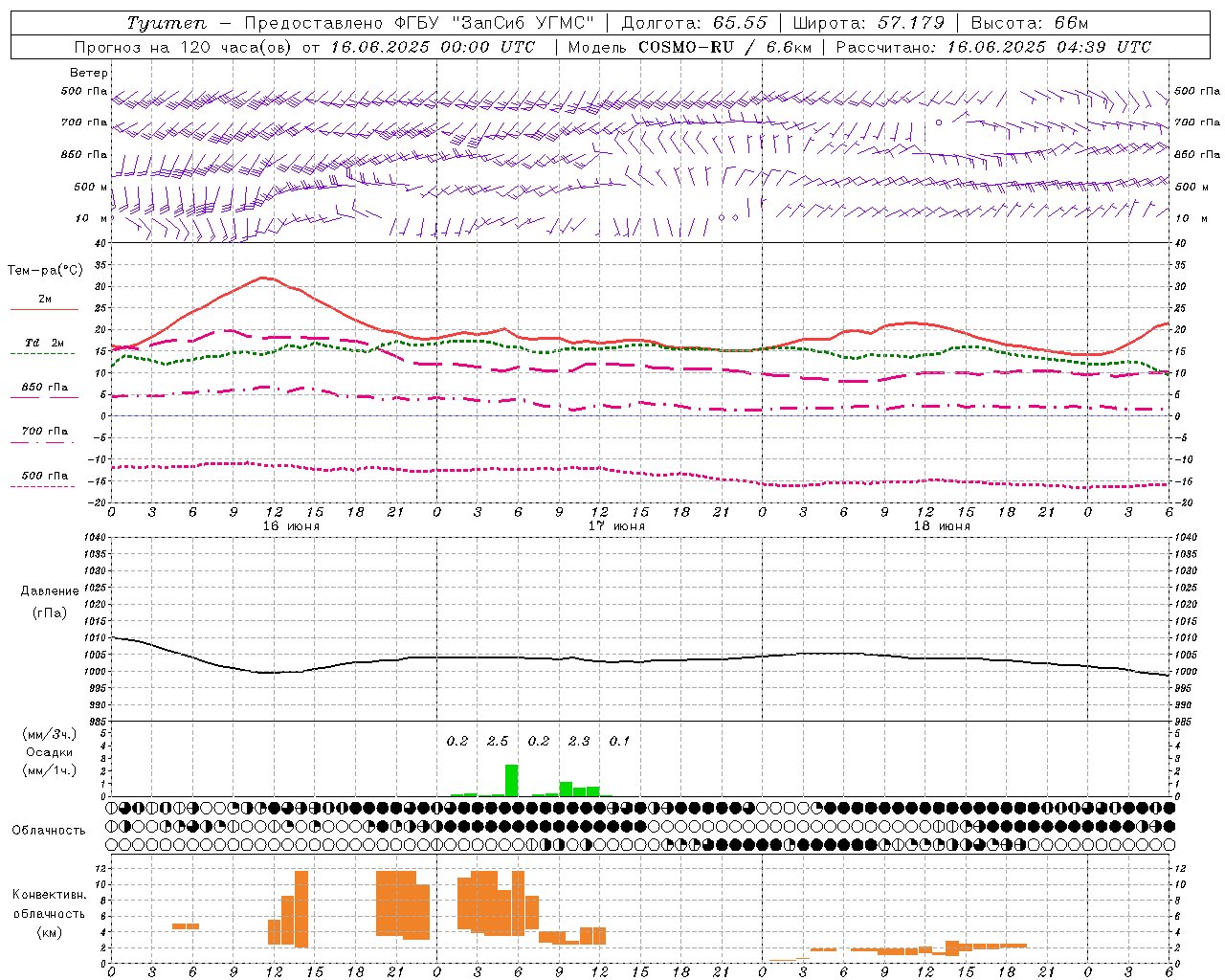This screenshot has height=980, width=1225.
Task: Click the 'Давление' pressure panel label
Action: 50,591
